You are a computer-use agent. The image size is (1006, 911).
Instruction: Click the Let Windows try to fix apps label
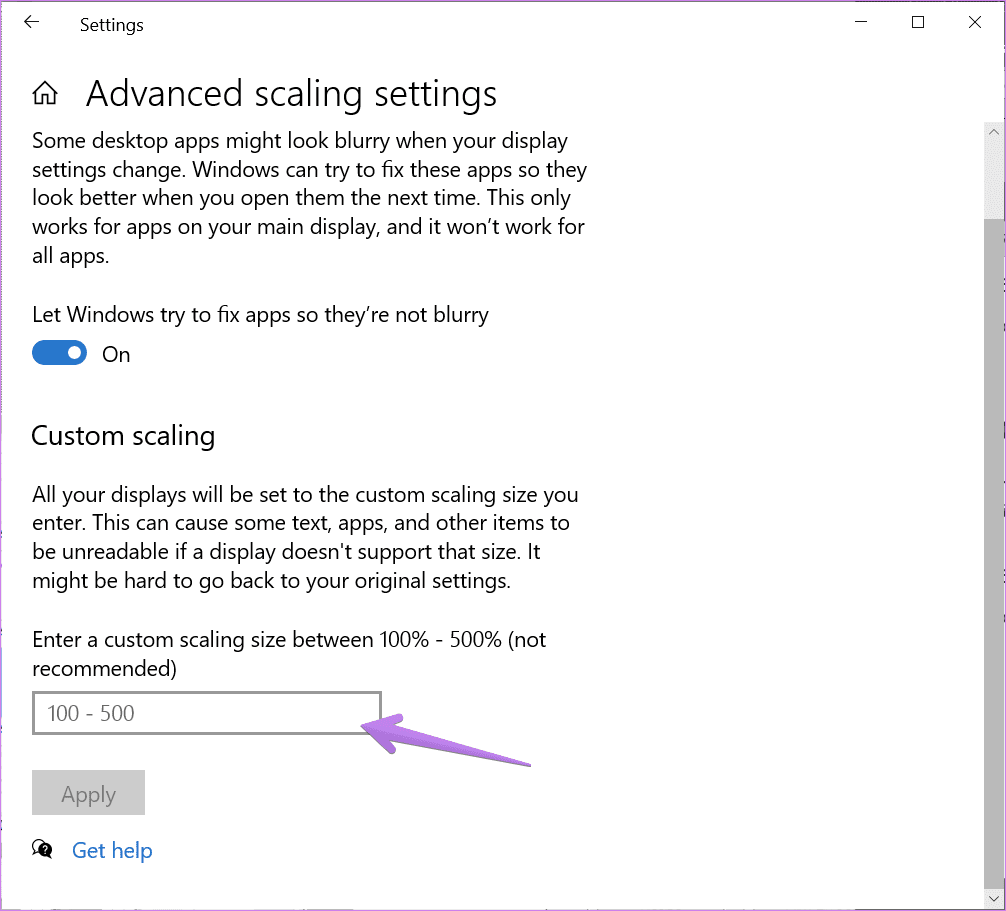pos(260,315)
